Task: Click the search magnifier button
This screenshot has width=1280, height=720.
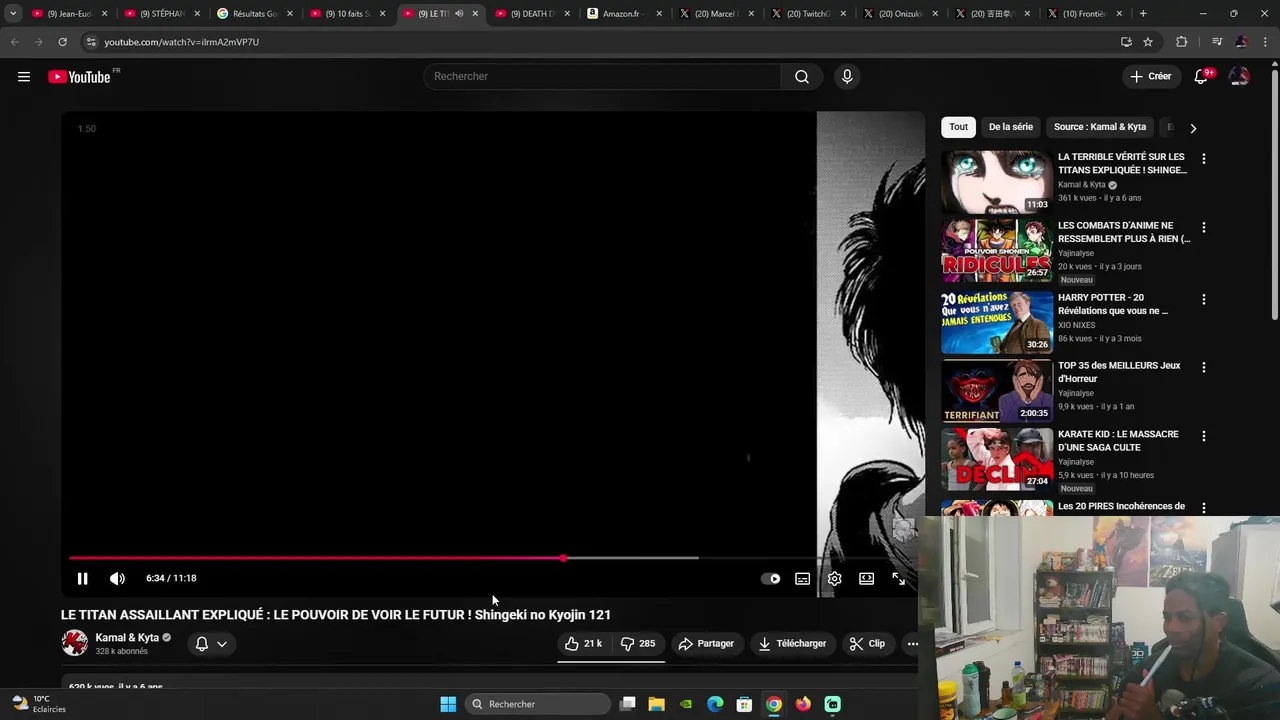Action: pyautogui.click(x=801, y=77)
